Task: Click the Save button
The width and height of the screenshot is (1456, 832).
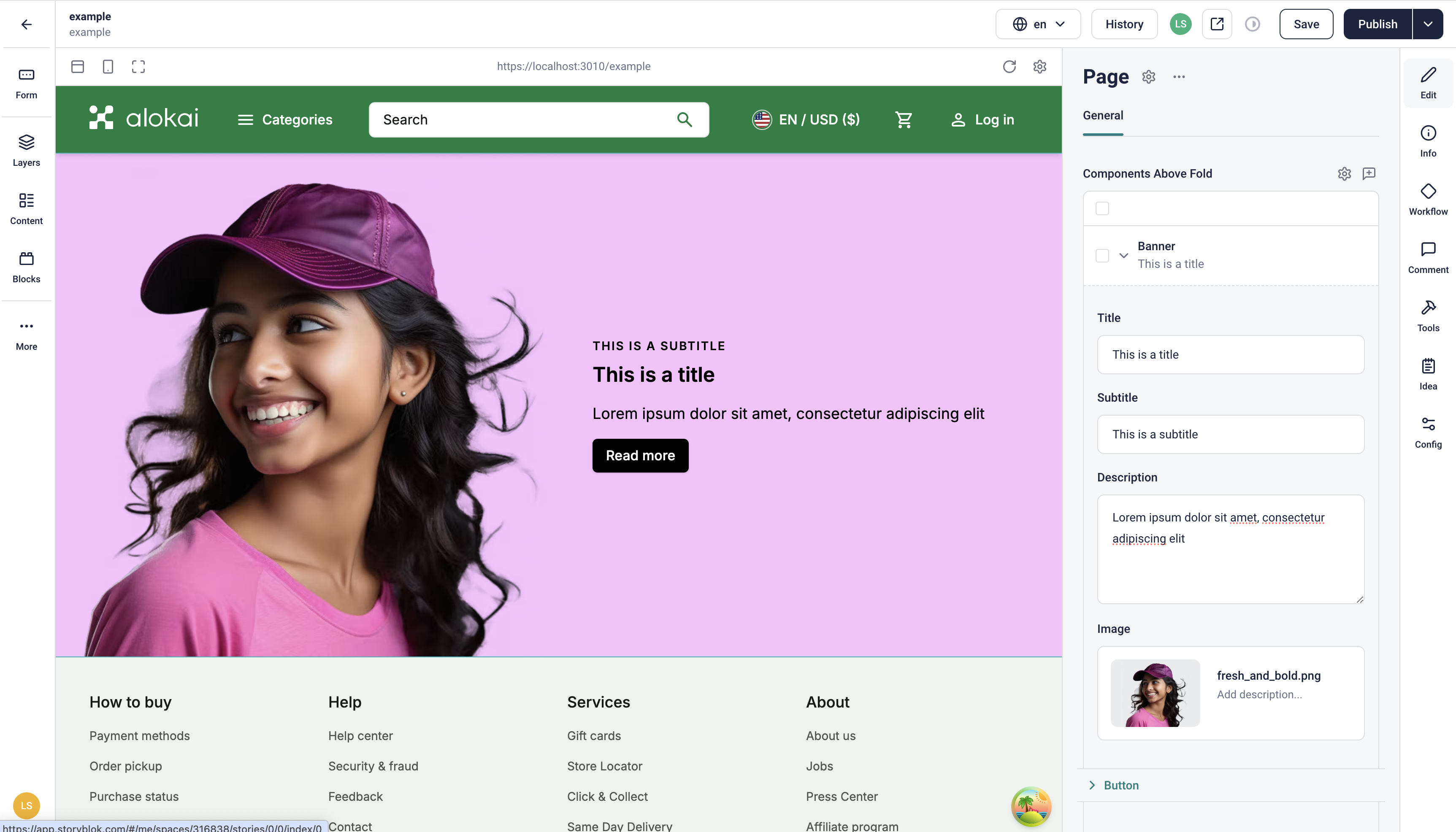Action: pyautogui.click(x=1306, y=24)
